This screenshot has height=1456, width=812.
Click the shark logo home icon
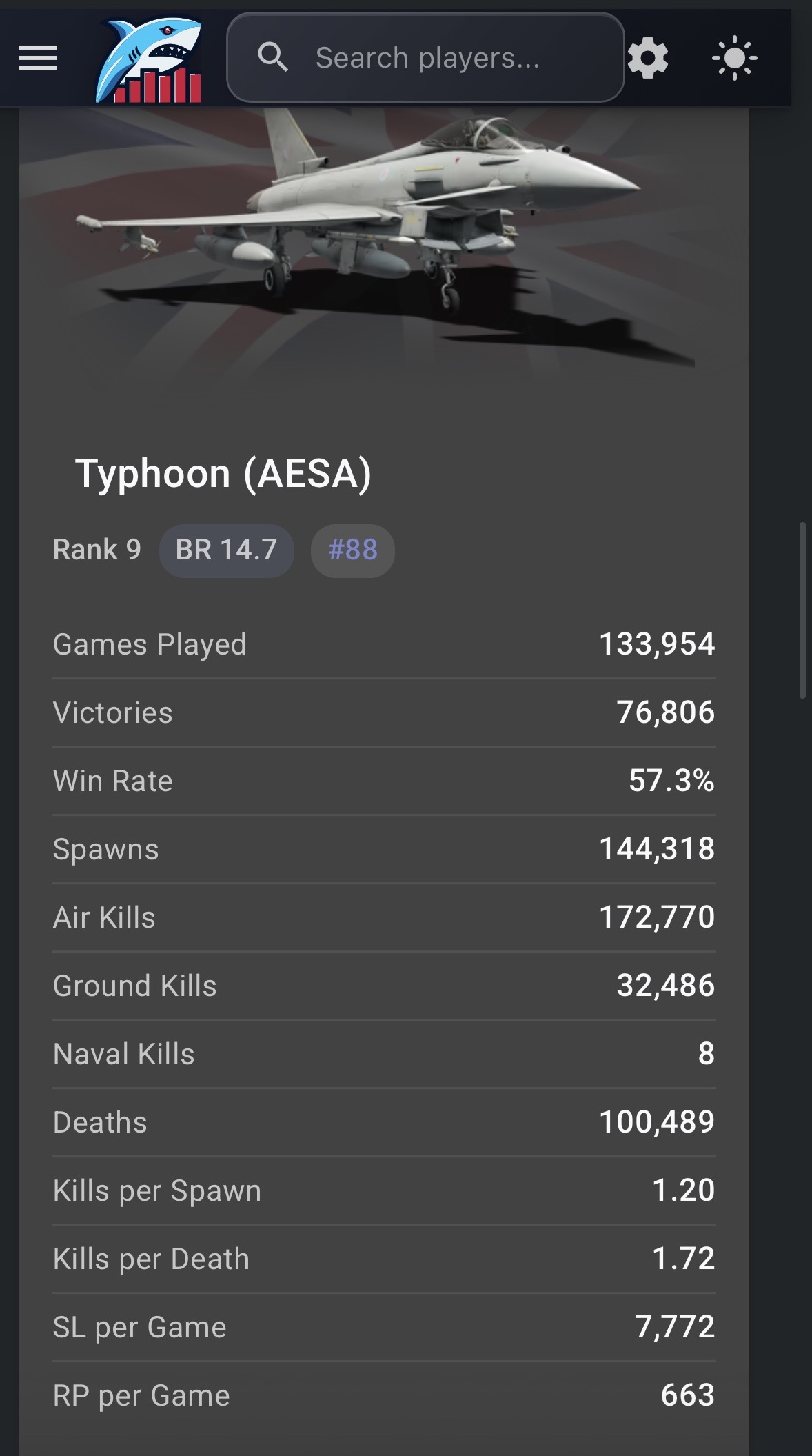click(x=150, y=60)
